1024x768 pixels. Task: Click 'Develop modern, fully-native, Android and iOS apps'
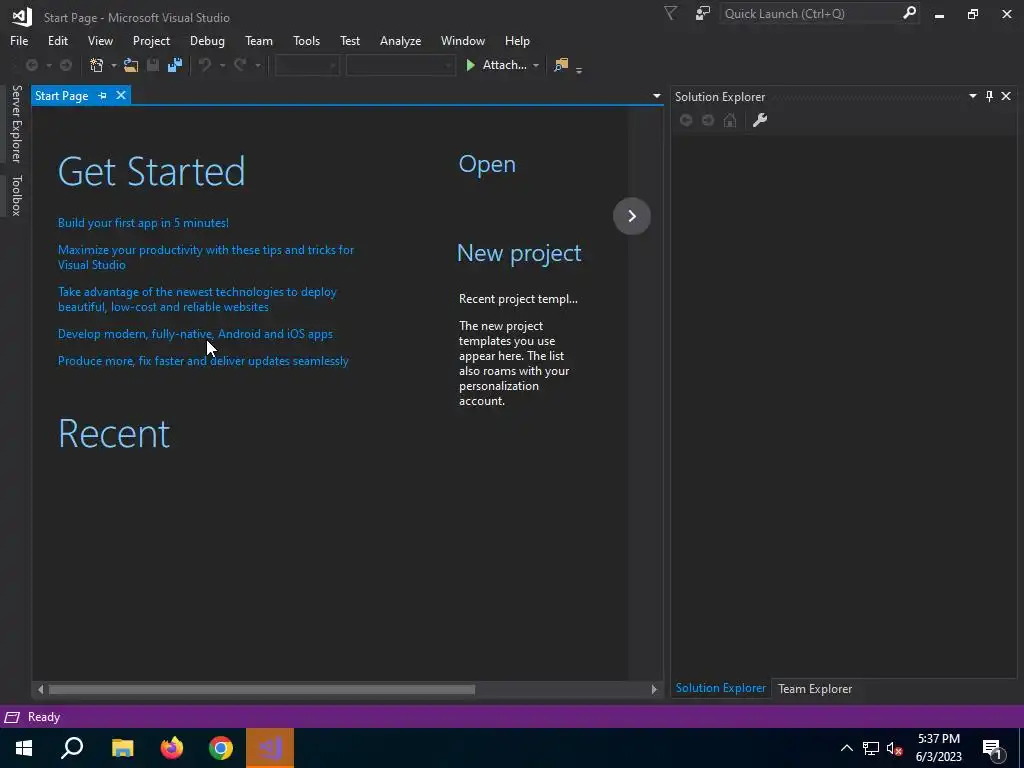(195, 334)
